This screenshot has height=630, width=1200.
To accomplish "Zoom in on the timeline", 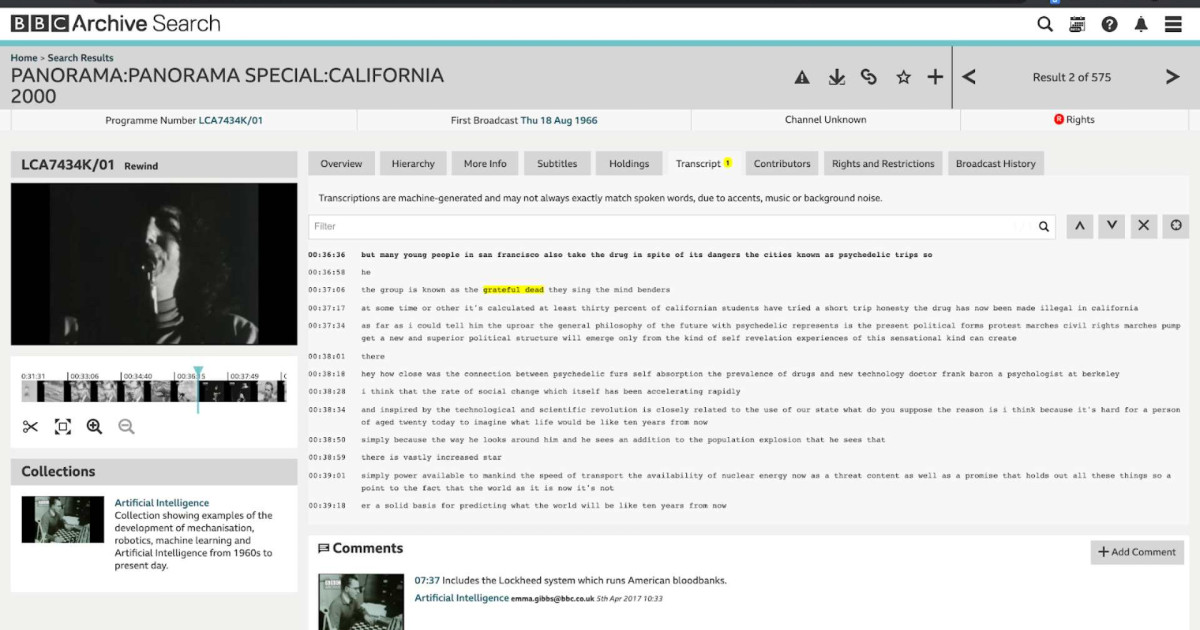I will coord(94,427).
